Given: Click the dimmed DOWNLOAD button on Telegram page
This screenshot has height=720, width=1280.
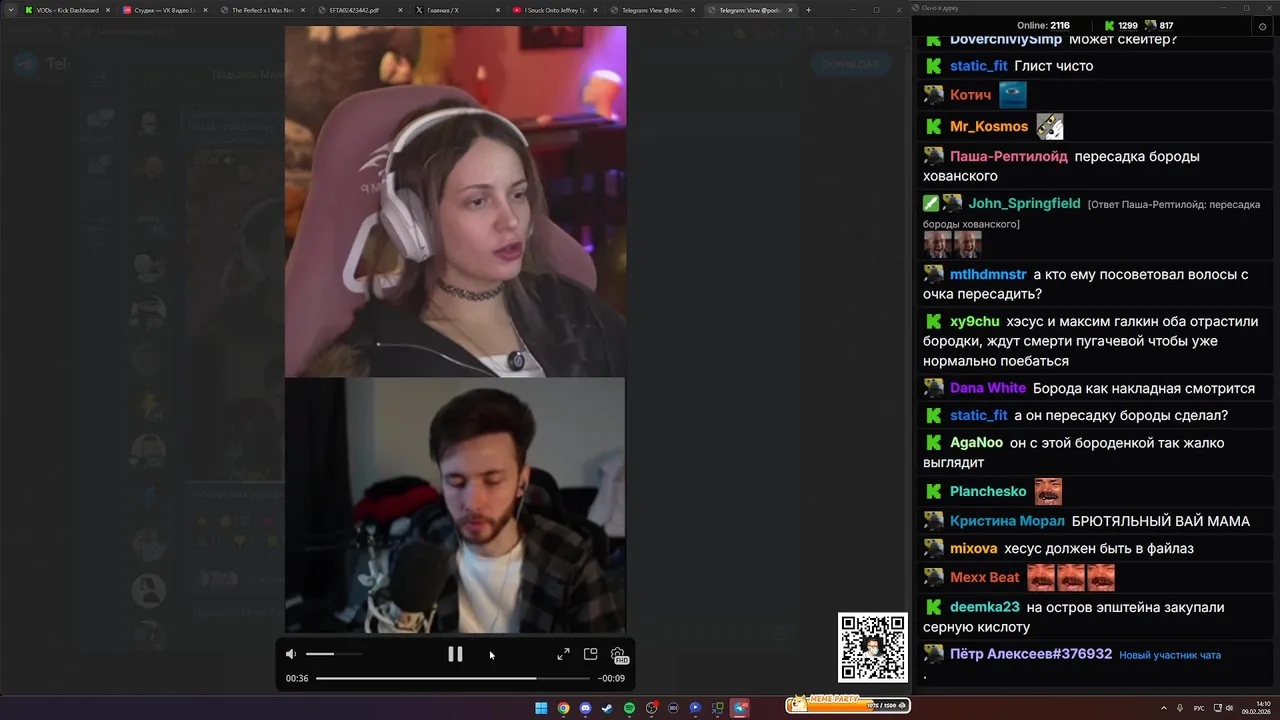Looking at the screenshot, I should pos(850,64).
